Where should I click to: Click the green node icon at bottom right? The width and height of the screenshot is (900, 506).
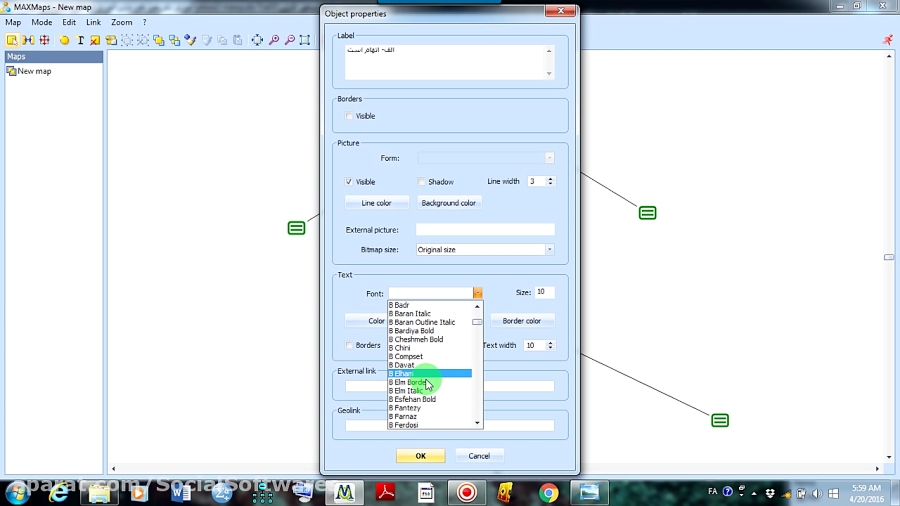720,420
